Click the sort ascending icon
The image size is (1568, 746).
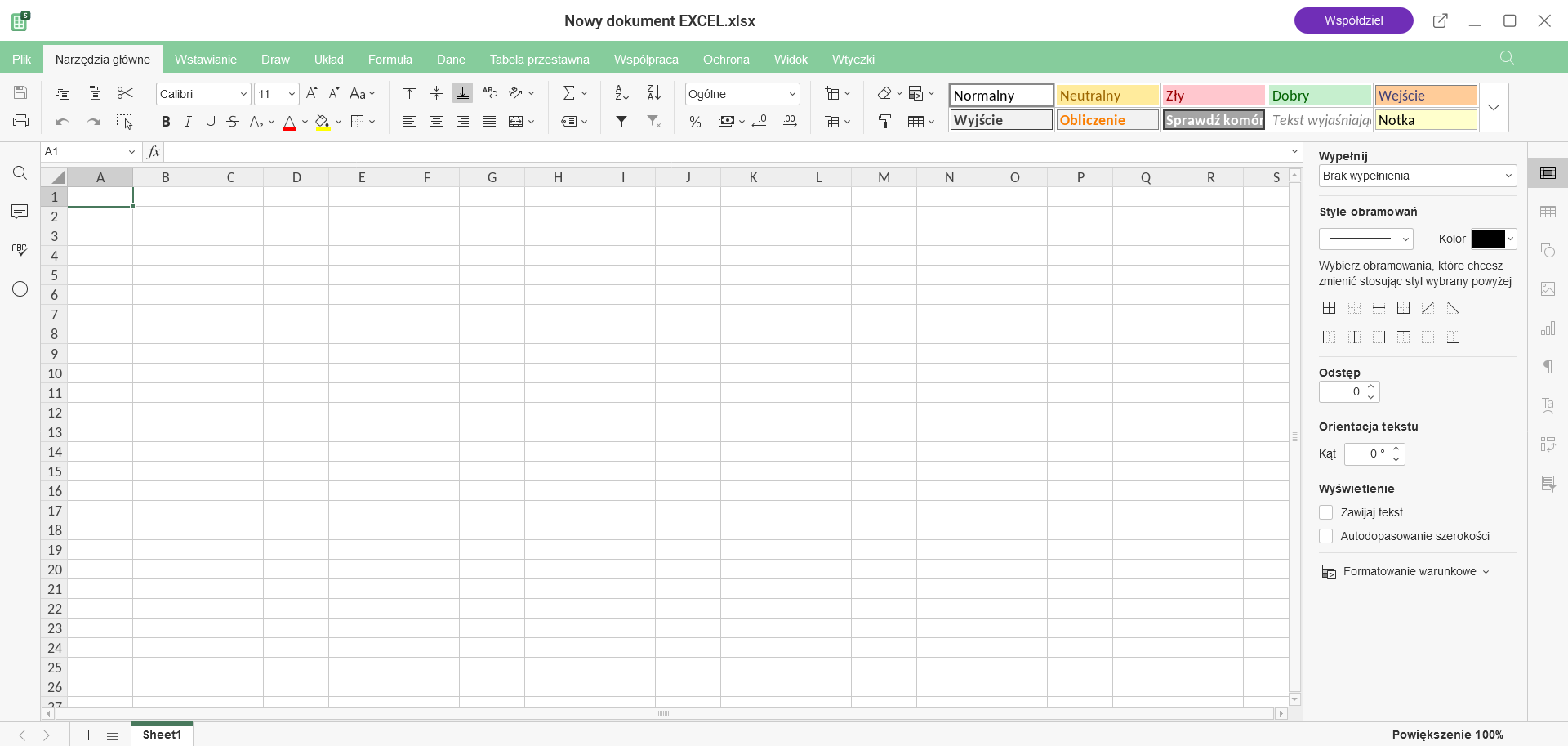tap(621, 93)
